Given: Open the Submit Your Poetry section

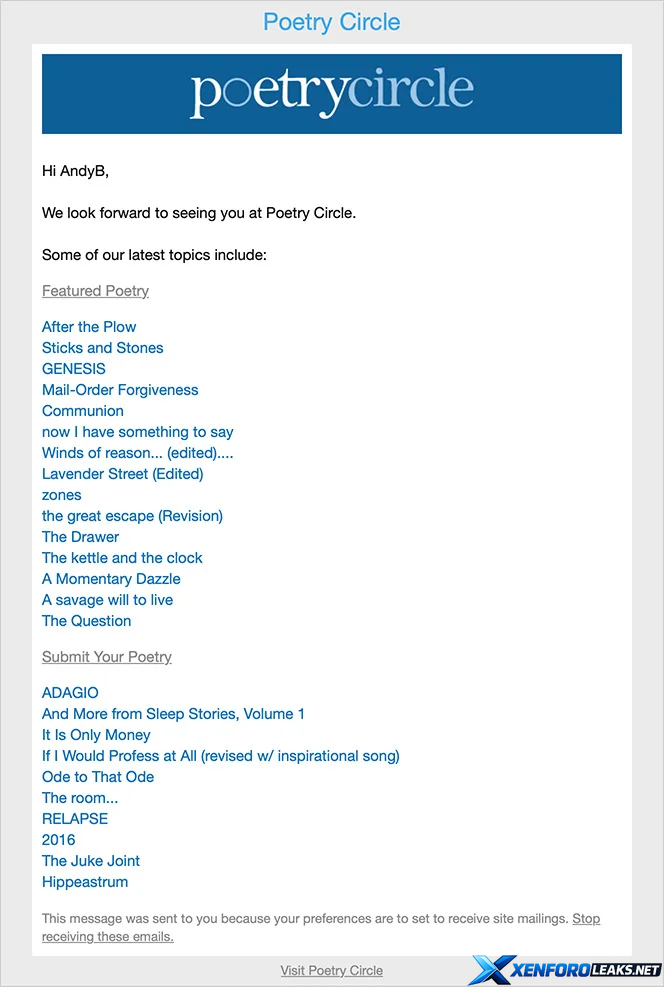Looking at the screenshot, I should click(x=107, y=657).
